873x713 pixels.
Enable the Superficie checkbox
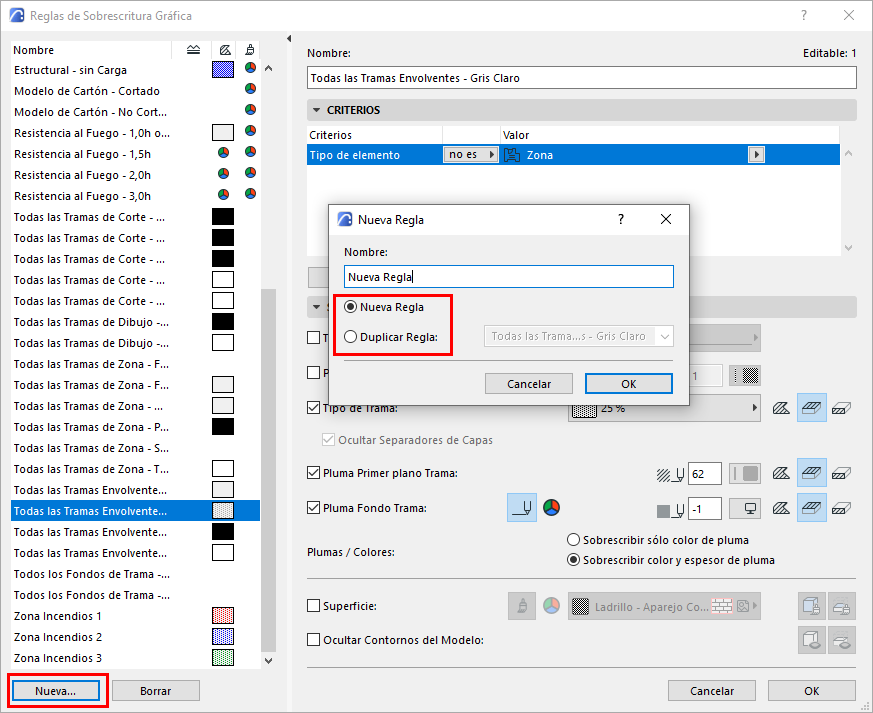(x=313, y=606)
